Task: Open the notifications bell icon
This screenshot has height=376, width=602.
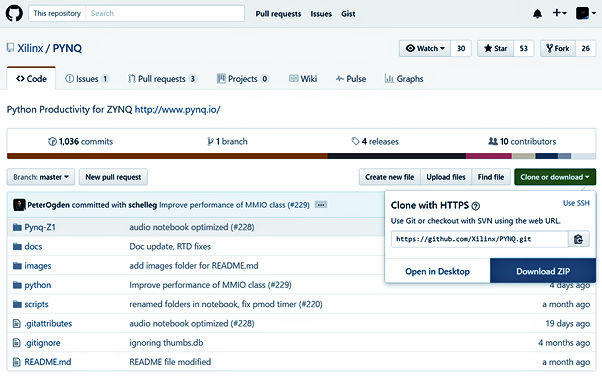Action: (538, 14)
